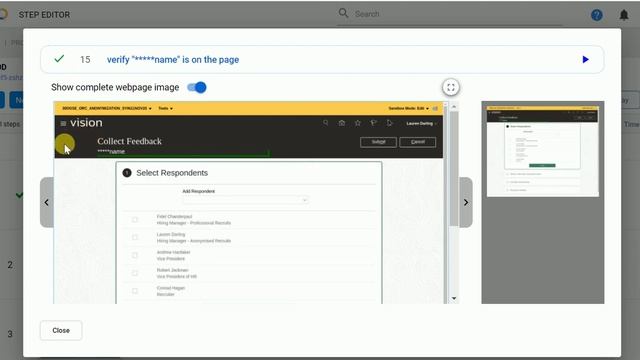Check the Fidel Chanderpaul respondent checkbox

135,220
